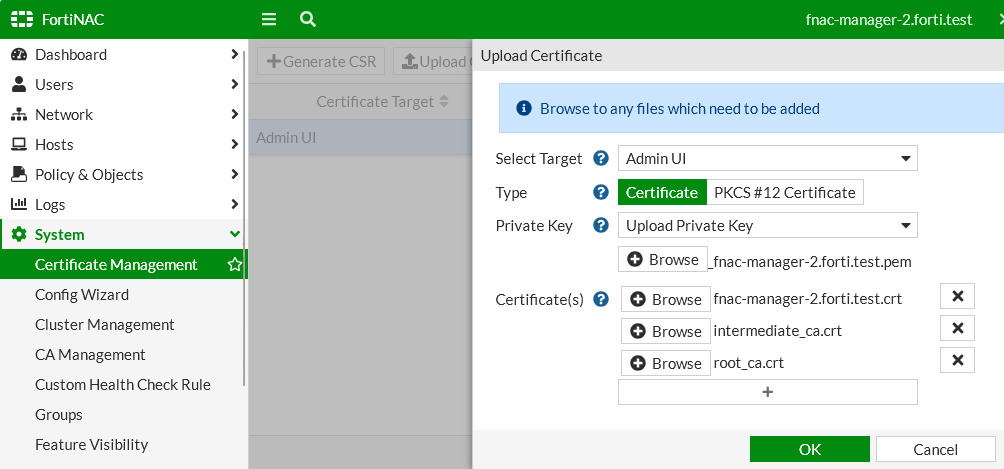Viewport: 1004px width, 469px height.
Task: Open Feature Visibility menu item
Action: [124, 445]
